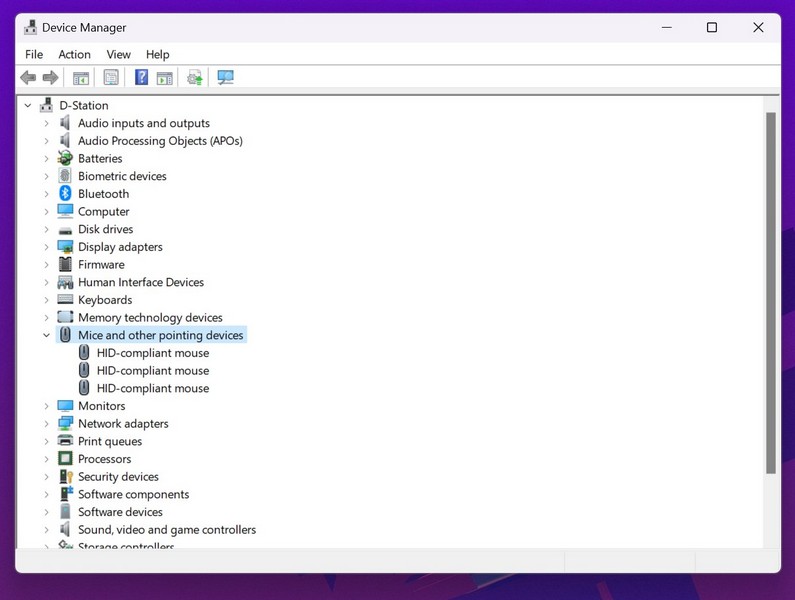The image size is (795, 600).
Task: Click the vertical scrollbar thumb
Action: 770,290
